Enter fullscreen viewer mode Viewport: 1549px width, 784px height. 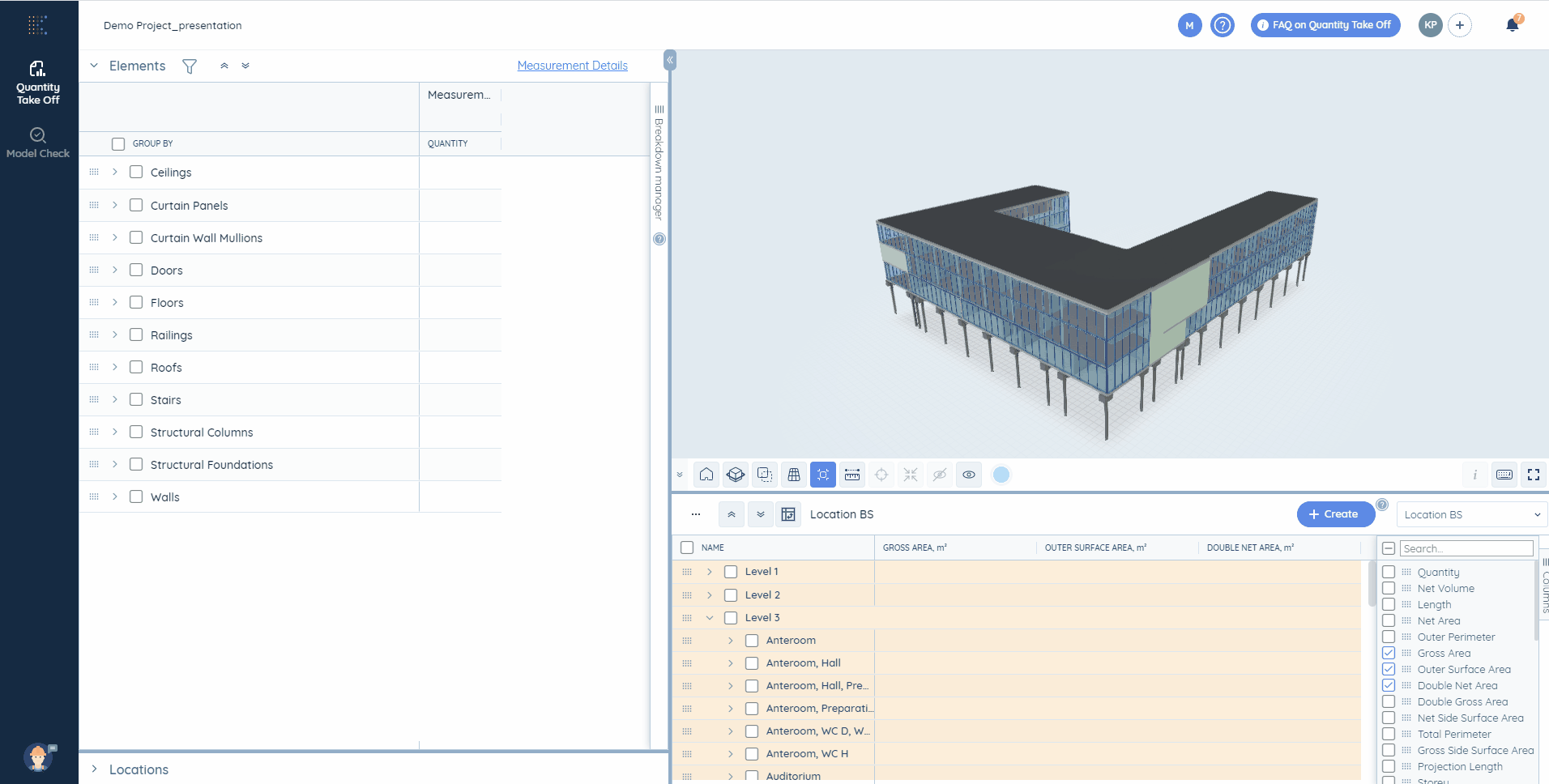pyautogui.click(x=1534, y=475)
